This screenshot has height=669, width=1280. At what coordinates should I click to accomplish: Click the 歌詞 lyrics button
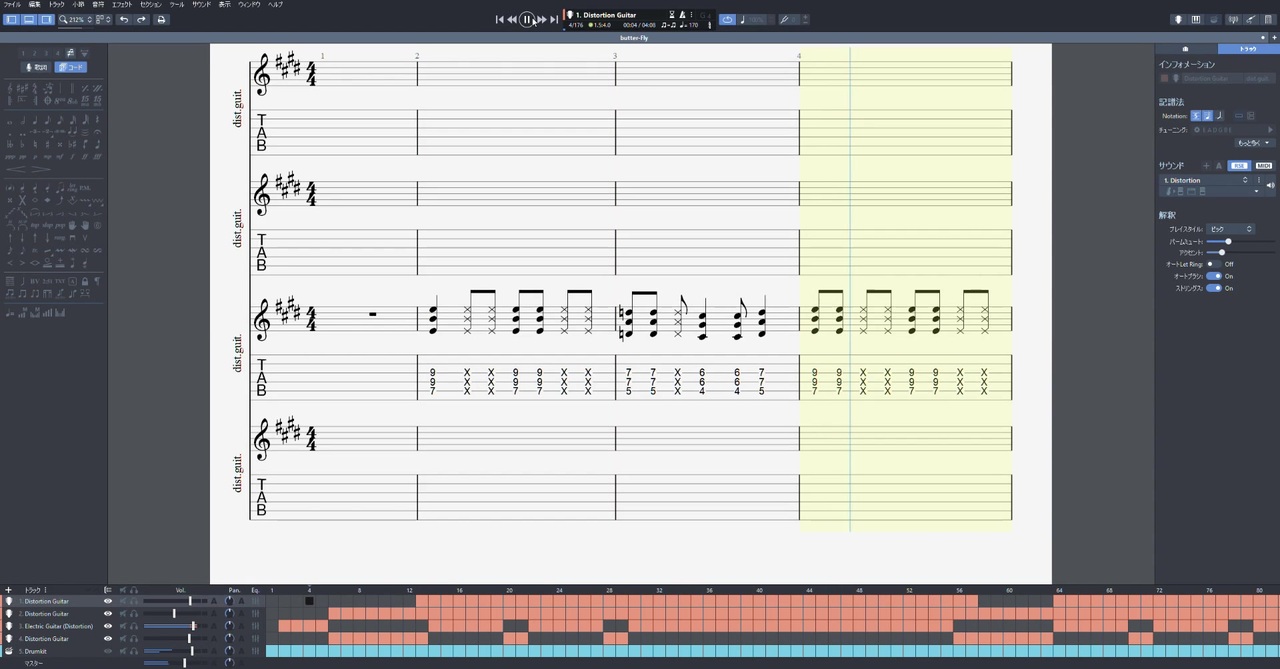point(37,67)
